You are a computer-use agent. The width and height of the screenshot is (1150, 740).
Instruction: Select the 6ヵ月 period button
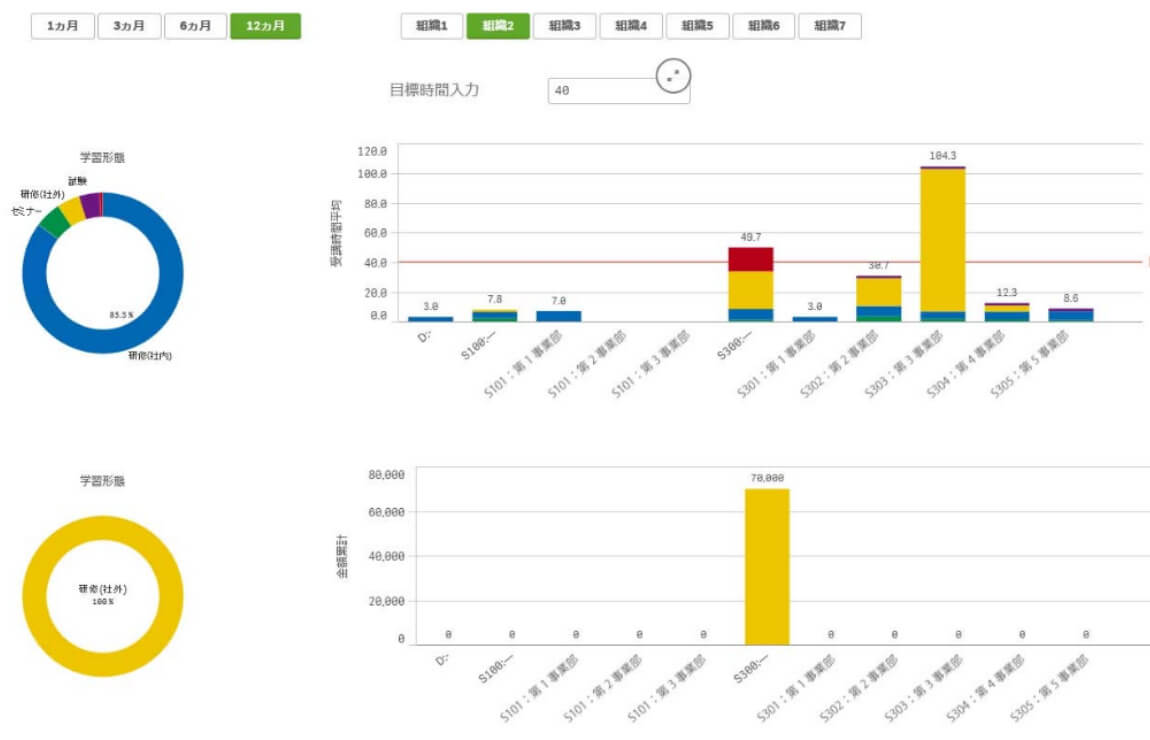tap(195, 26)
